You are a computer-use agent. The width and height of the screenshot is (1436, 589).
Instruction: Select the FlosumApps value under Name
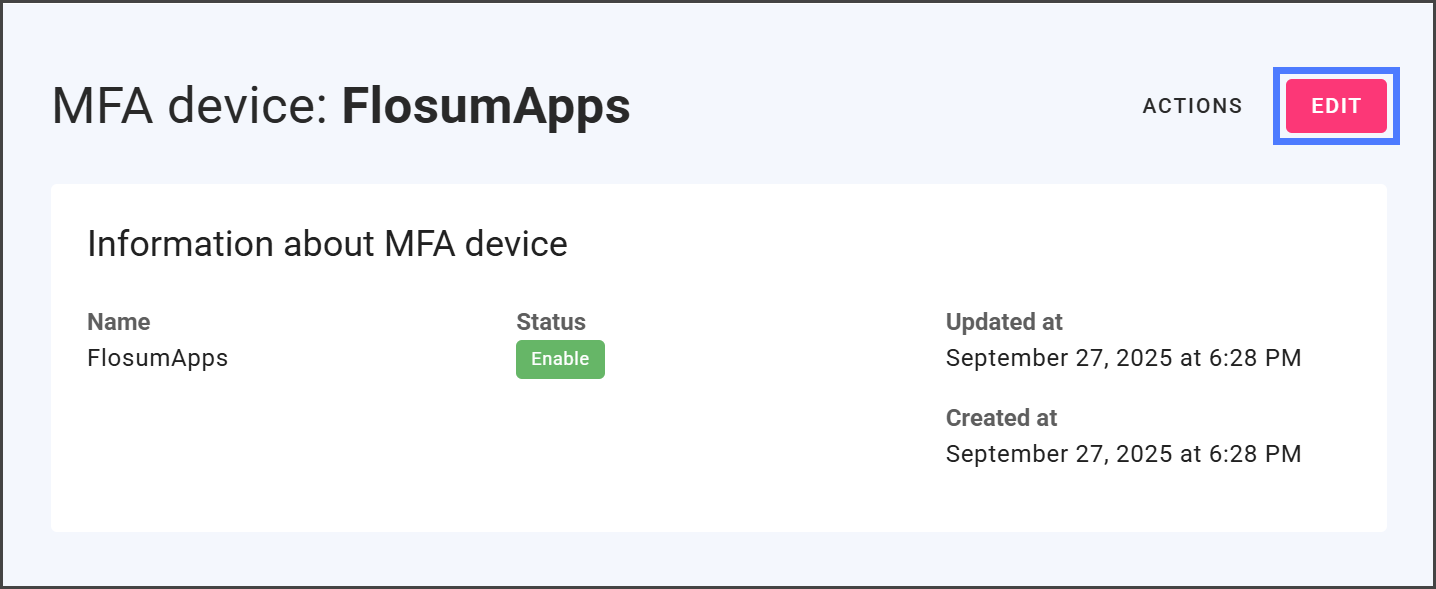(x=158, y=358)
